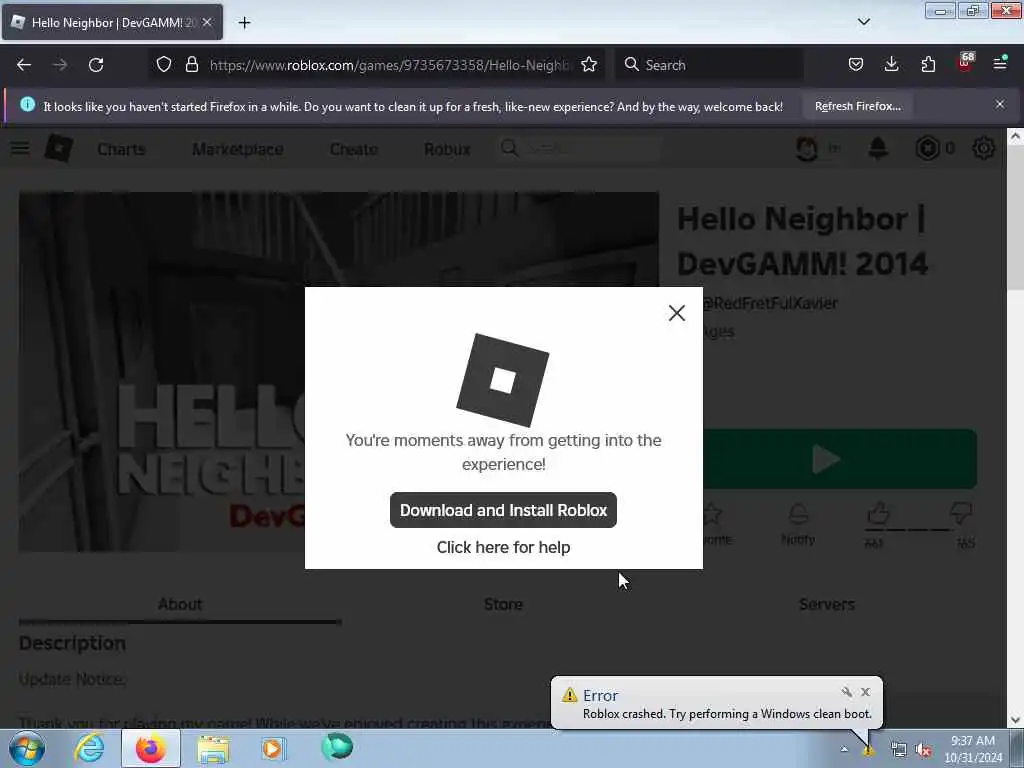1024x768 pixels.
Task: Reload the page with the refresh icon
Action: pos(96,65)
